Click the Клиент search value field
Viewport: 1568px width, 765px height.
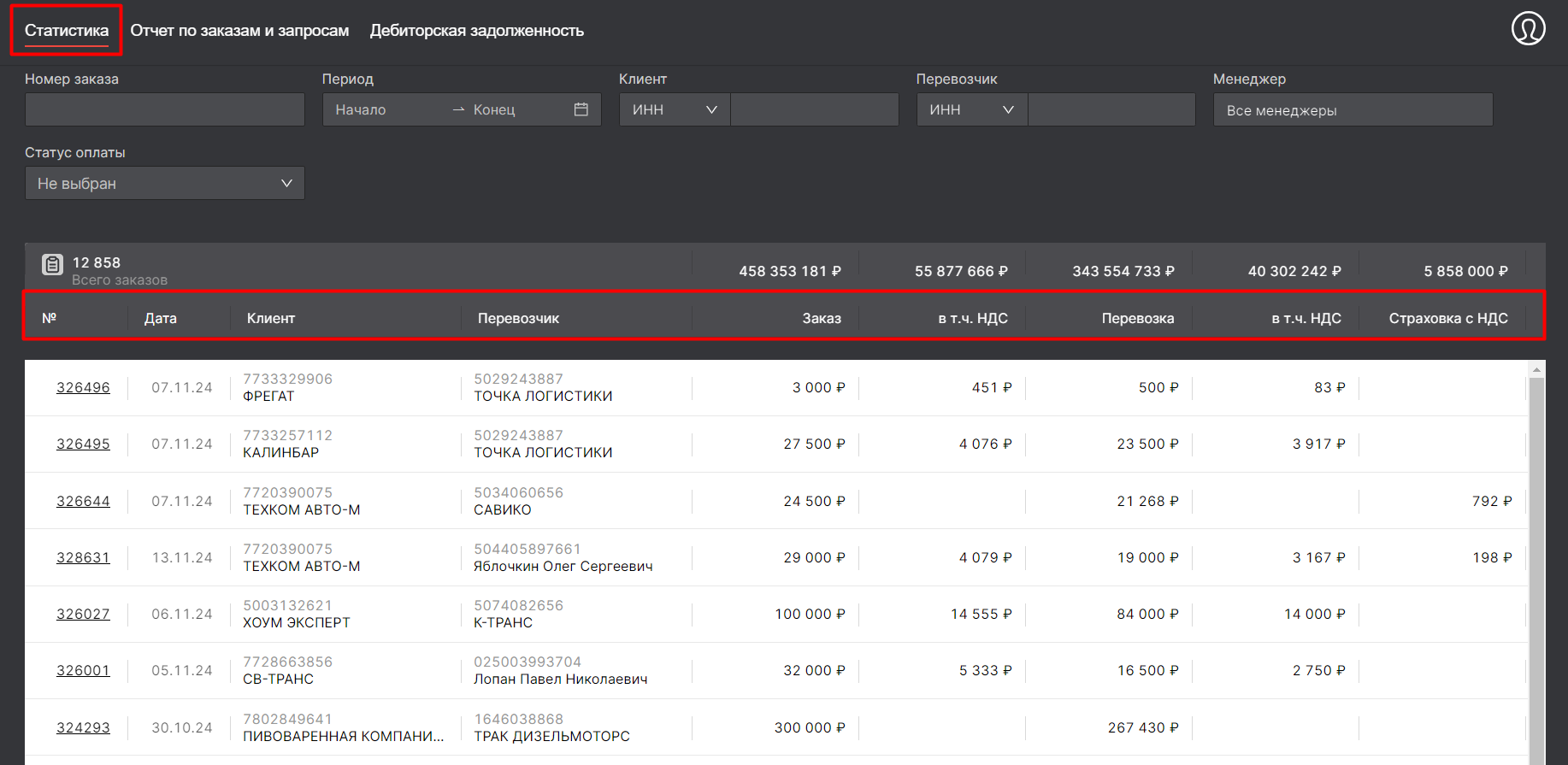pos(815,109)
